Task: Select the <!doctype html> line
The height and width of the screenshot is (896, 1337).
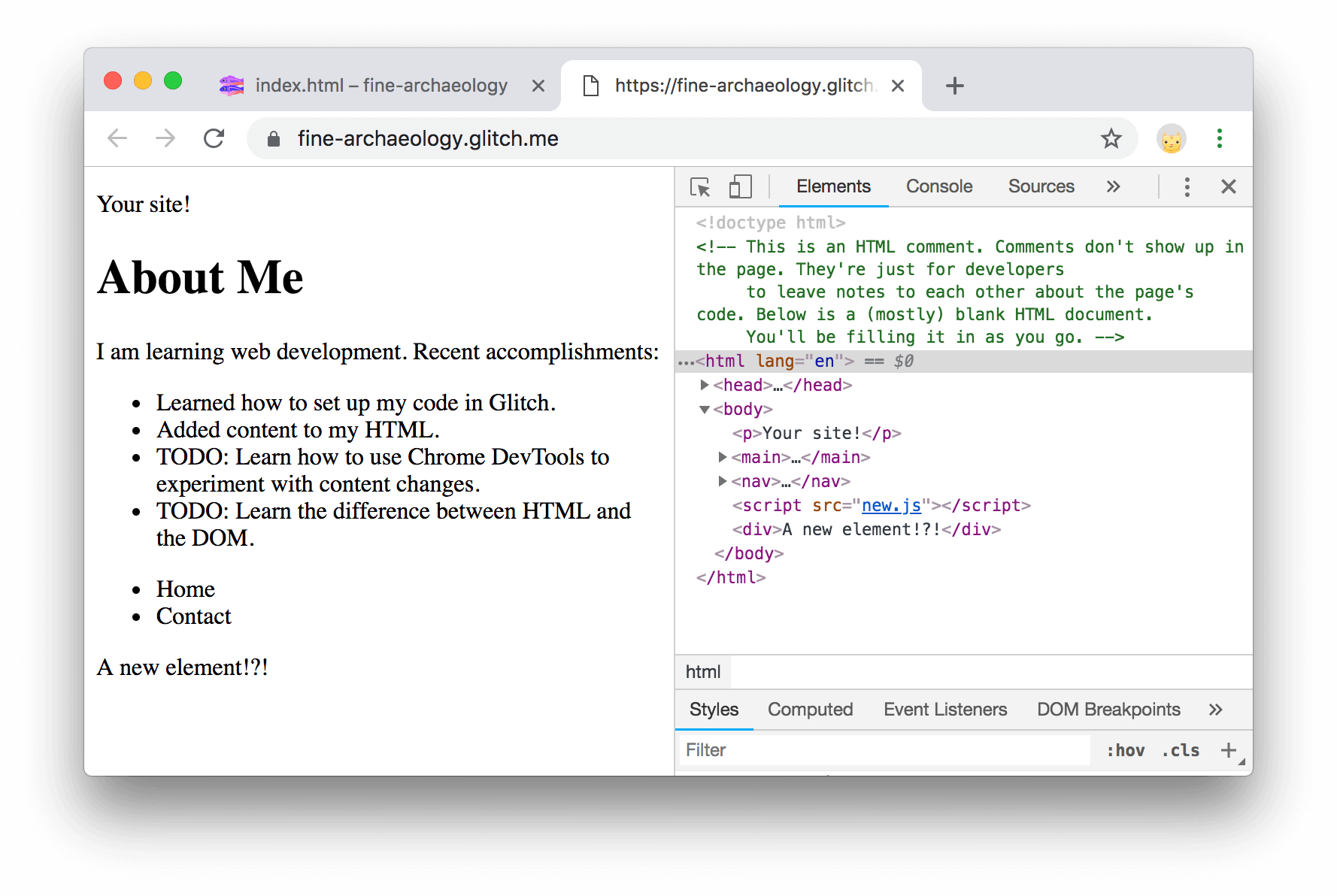Action: [x=771, y=222]
